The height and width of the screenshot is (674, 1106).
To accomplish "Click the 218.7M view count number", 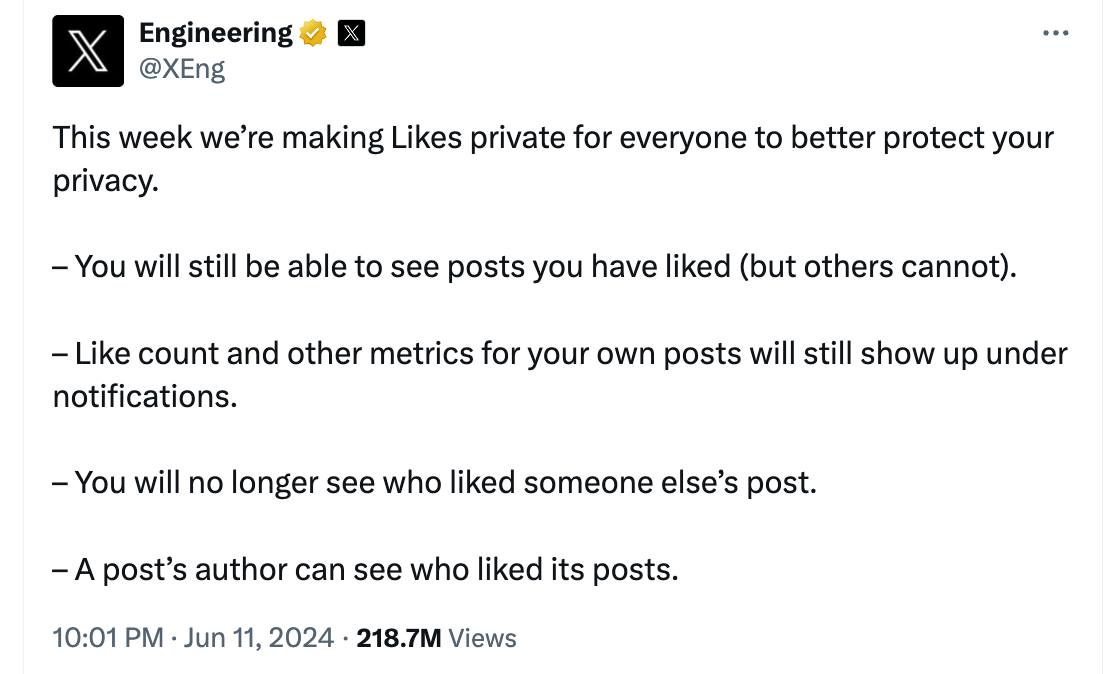I will [x=398, y=638].
